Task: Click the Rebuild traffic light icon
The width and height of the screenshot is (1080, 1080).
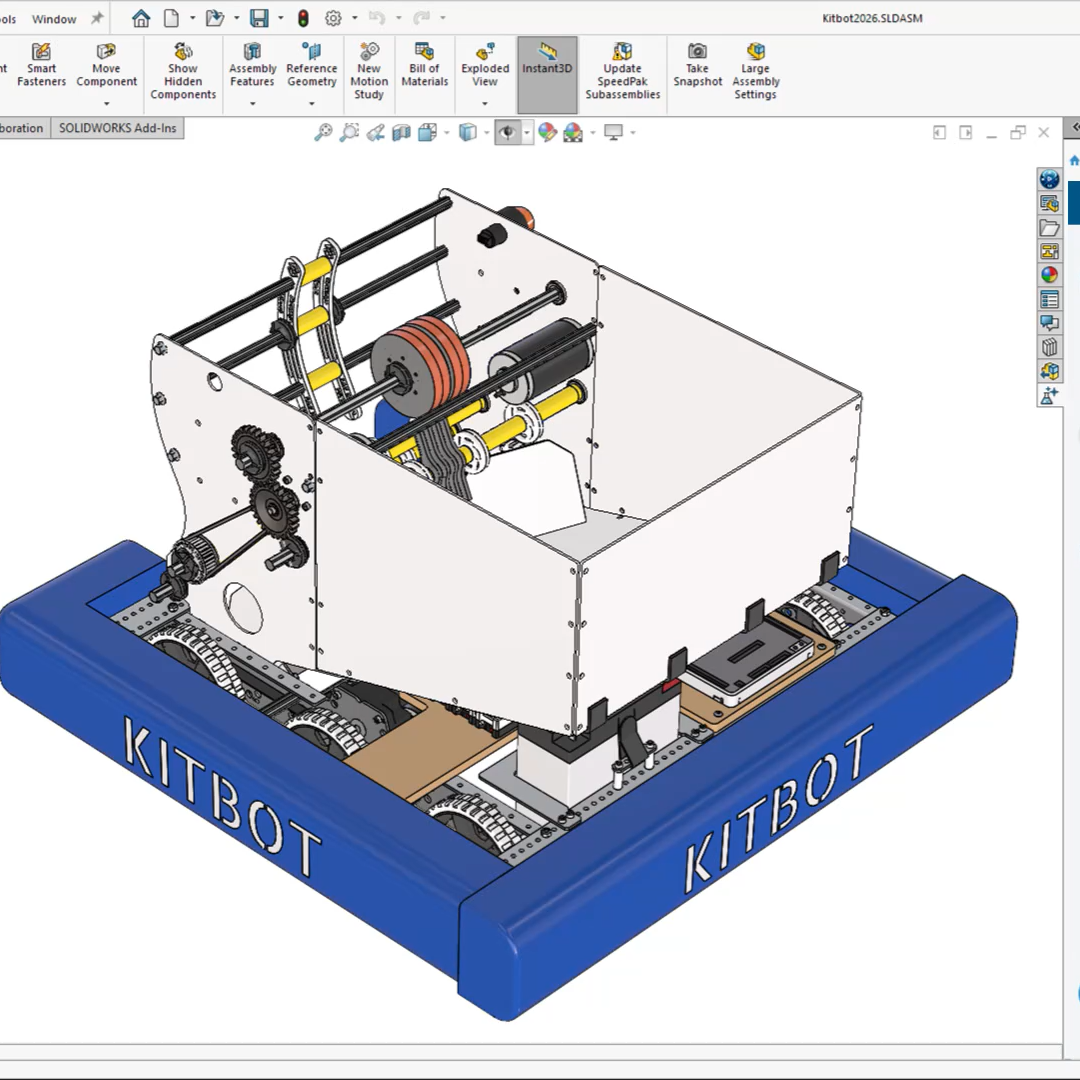Action: pos(303,18)
